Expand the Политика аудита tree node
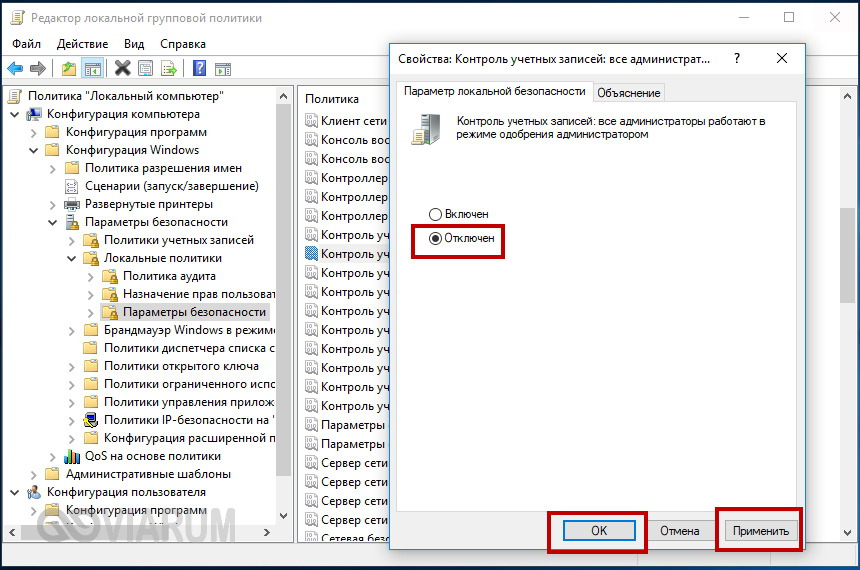 click(x=90, y=276)
